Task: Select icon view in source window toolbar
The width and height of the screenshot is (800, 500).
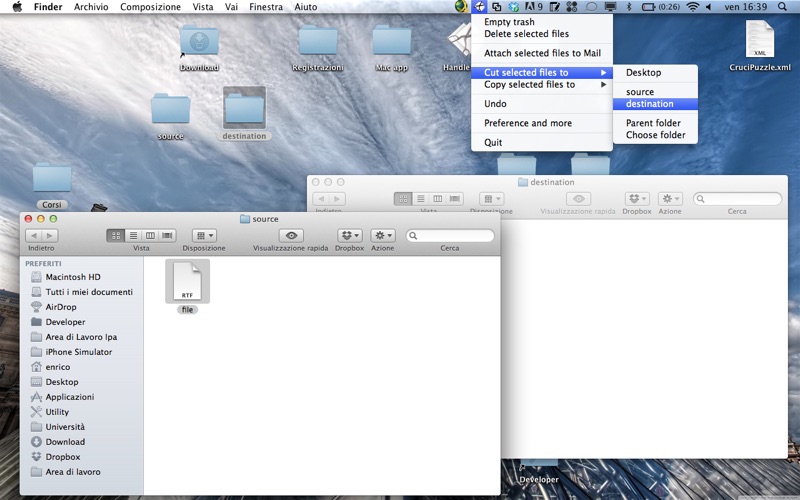Action: tap(116, 235)
